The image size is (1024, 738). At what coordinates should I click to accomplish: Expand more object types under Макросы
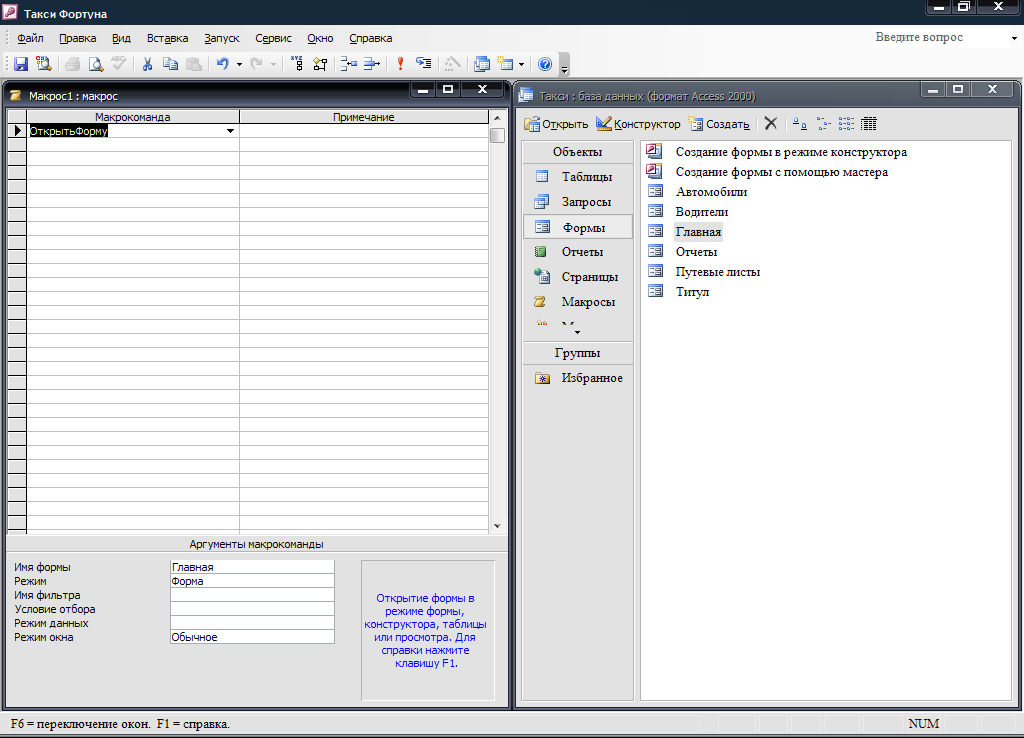click(576, 331)
